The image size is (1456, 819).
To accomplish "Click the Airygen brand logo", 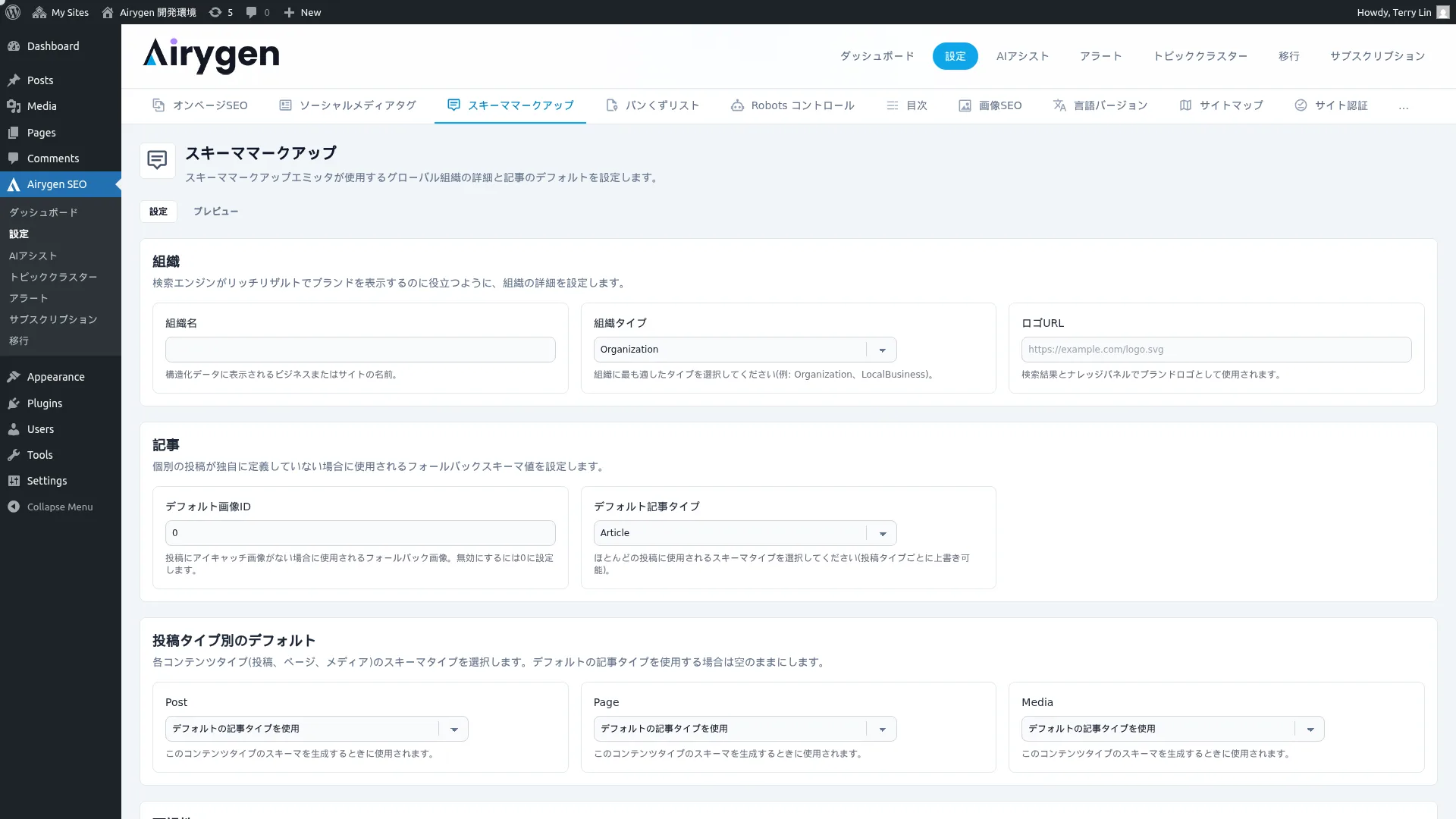I will point(211,56).
